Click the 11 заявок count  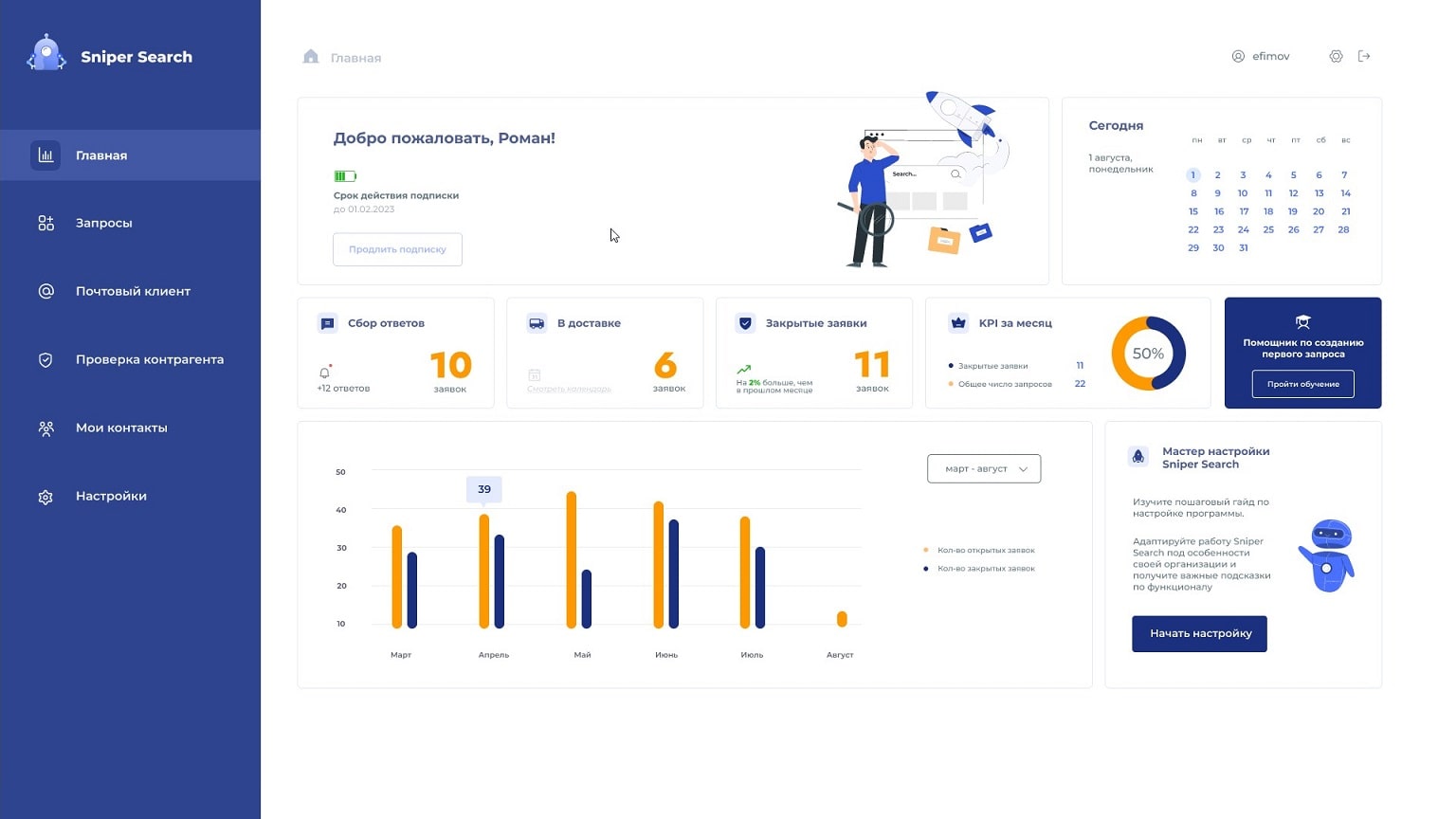(x=872, y=365)
